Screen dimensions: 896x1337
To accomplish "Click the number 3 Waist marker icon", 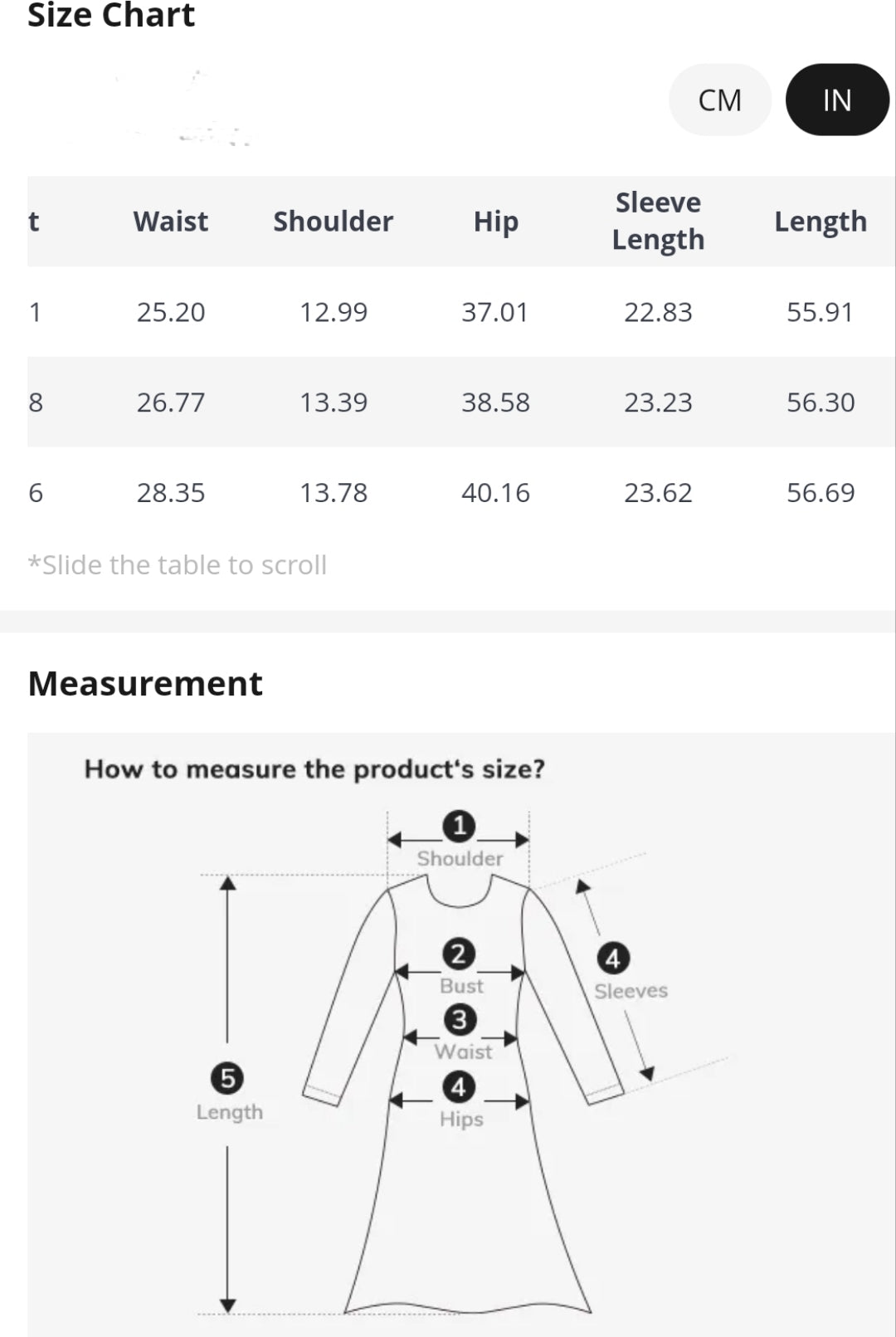I will 459,1019.
